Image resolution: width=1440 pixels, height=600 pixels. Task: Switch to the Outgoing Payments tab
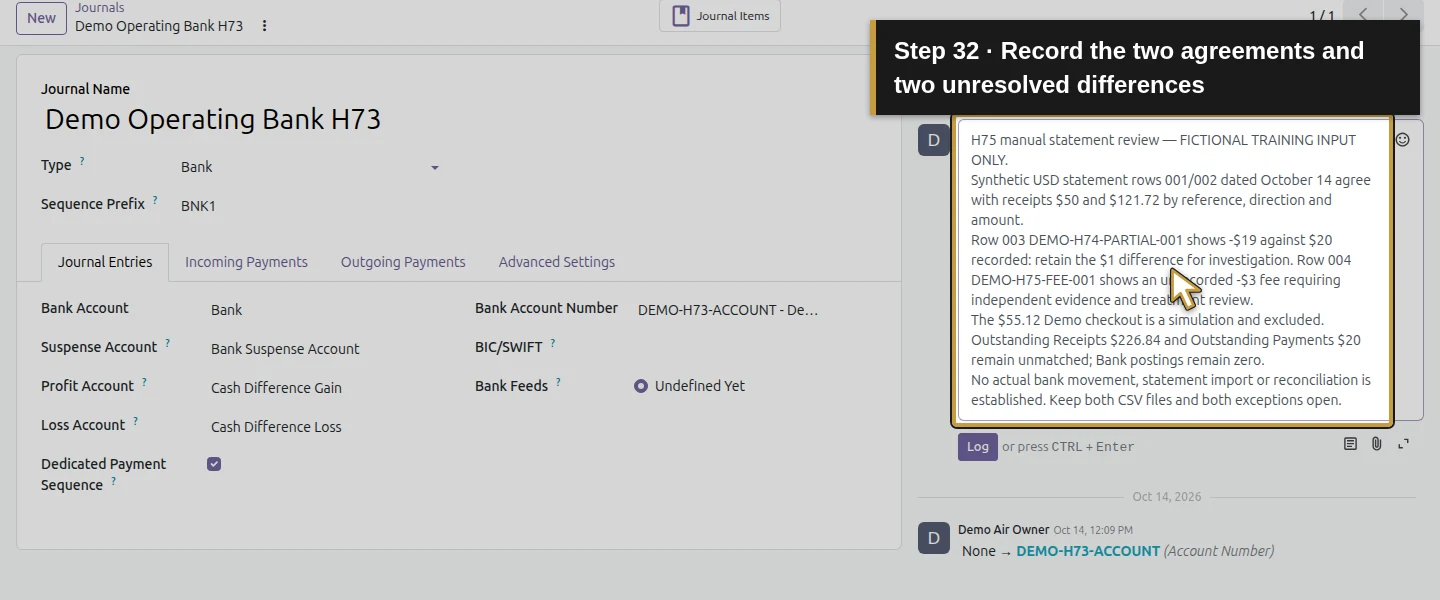pos(403,262)
